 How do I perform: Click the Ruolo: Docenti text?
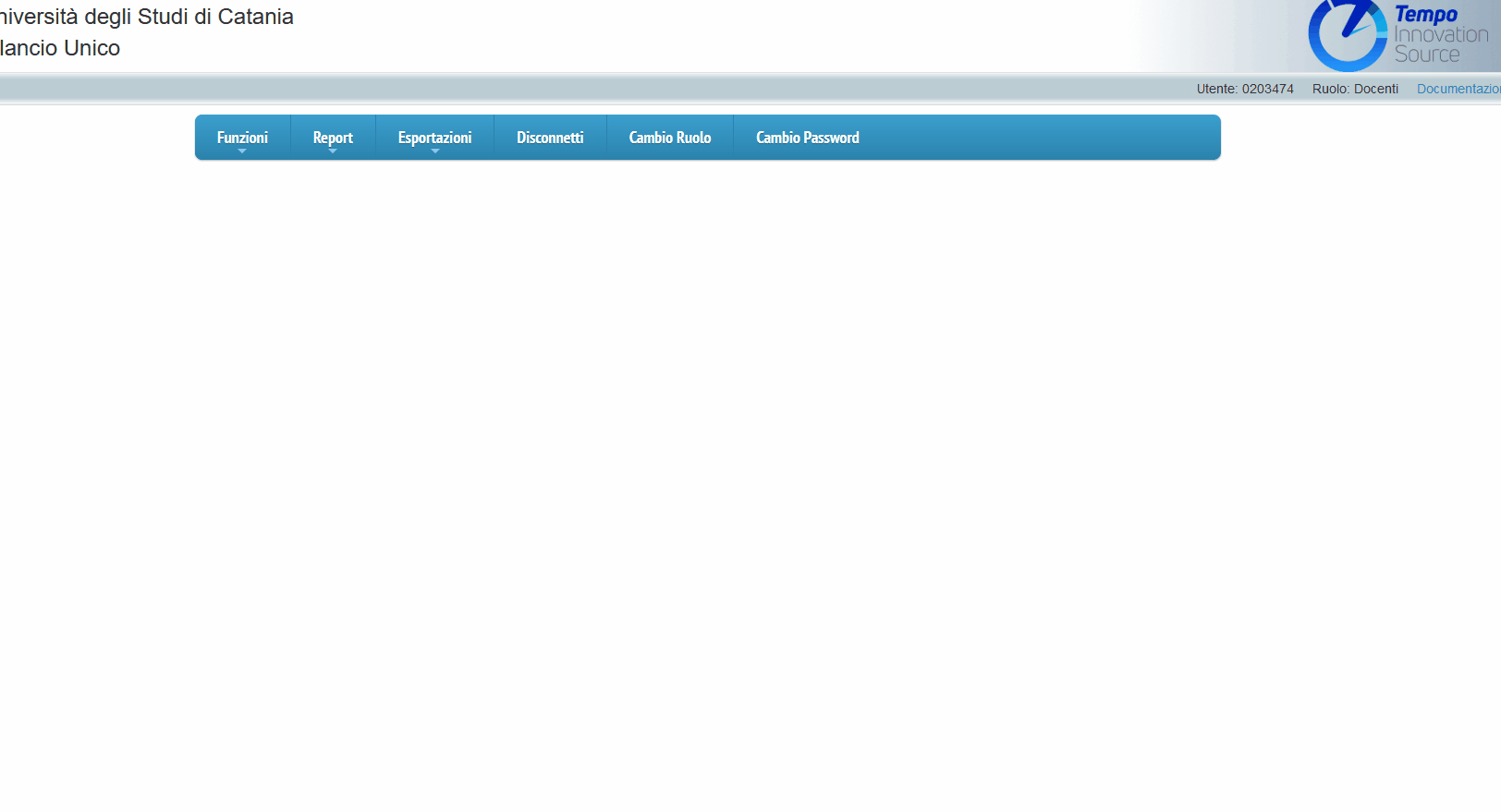(1355, 89)
